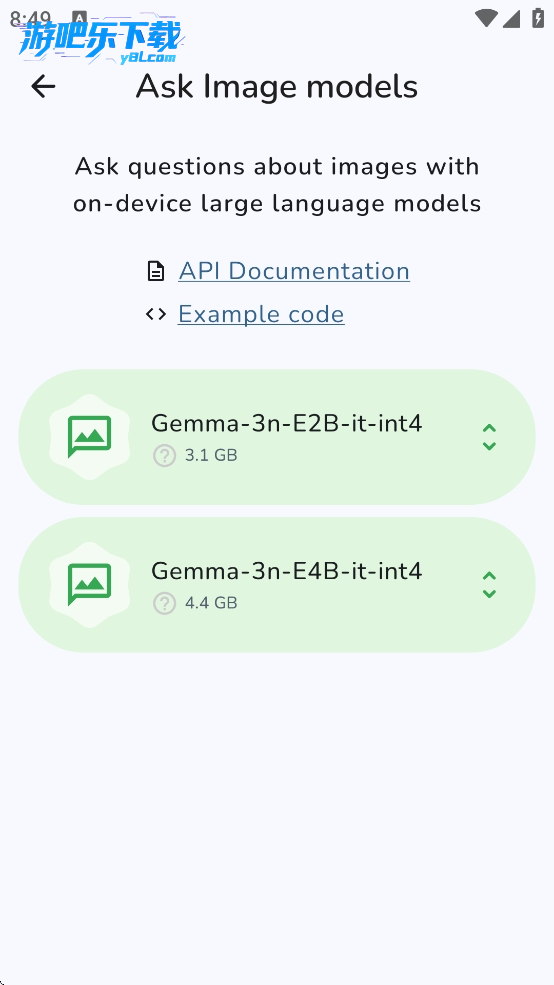Tap the Ask Image models title
The width and height of the screenshot is (554, 985).
point(277,87)
